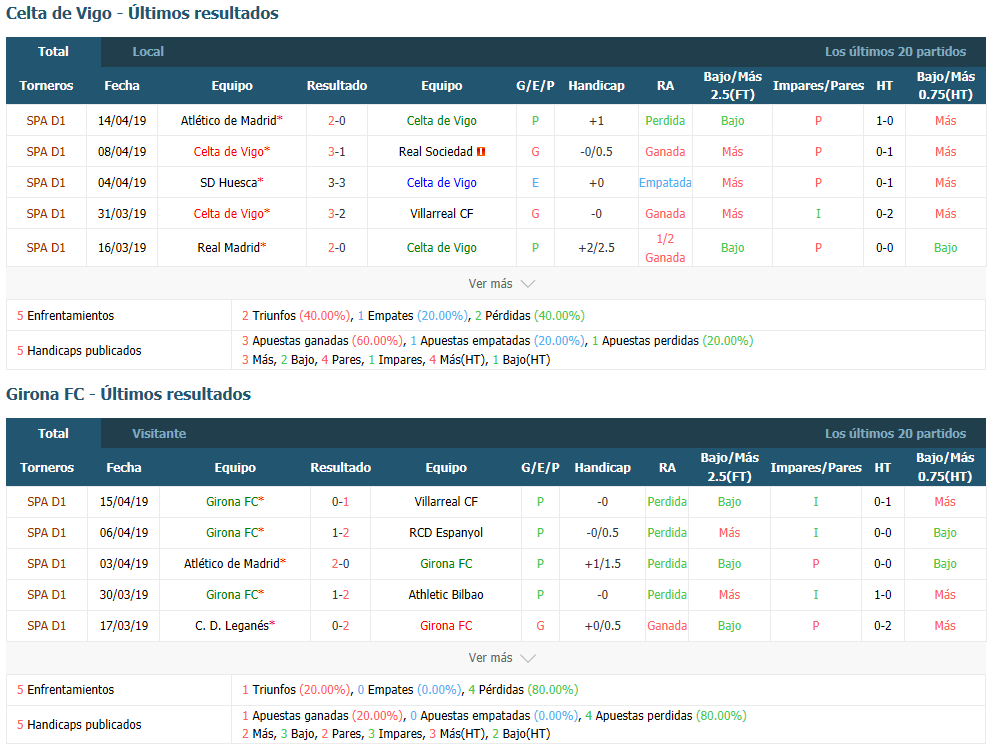Open C. D. Leganés team link
Image resolution: width=992 pixels, height=749 pixels.
[232, 626]
